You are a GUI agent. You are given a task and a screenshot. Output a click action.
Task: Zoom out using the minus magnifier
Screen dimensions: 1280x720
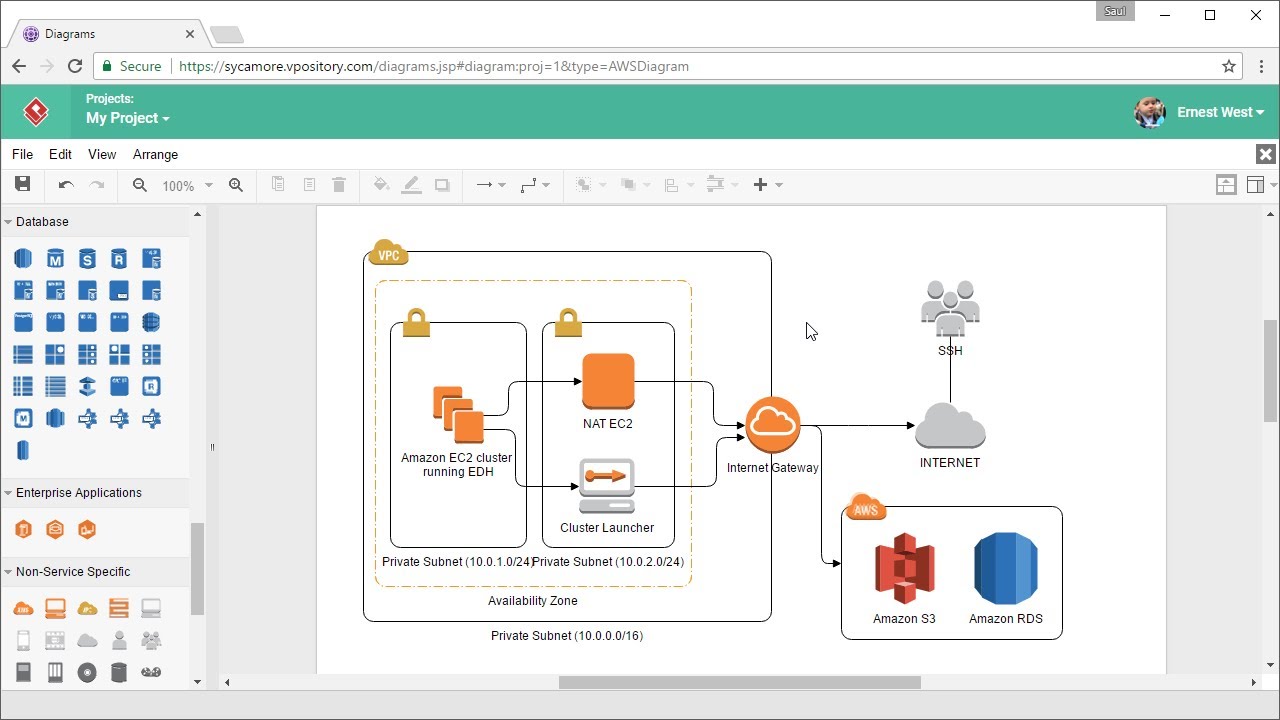point(140,185)
